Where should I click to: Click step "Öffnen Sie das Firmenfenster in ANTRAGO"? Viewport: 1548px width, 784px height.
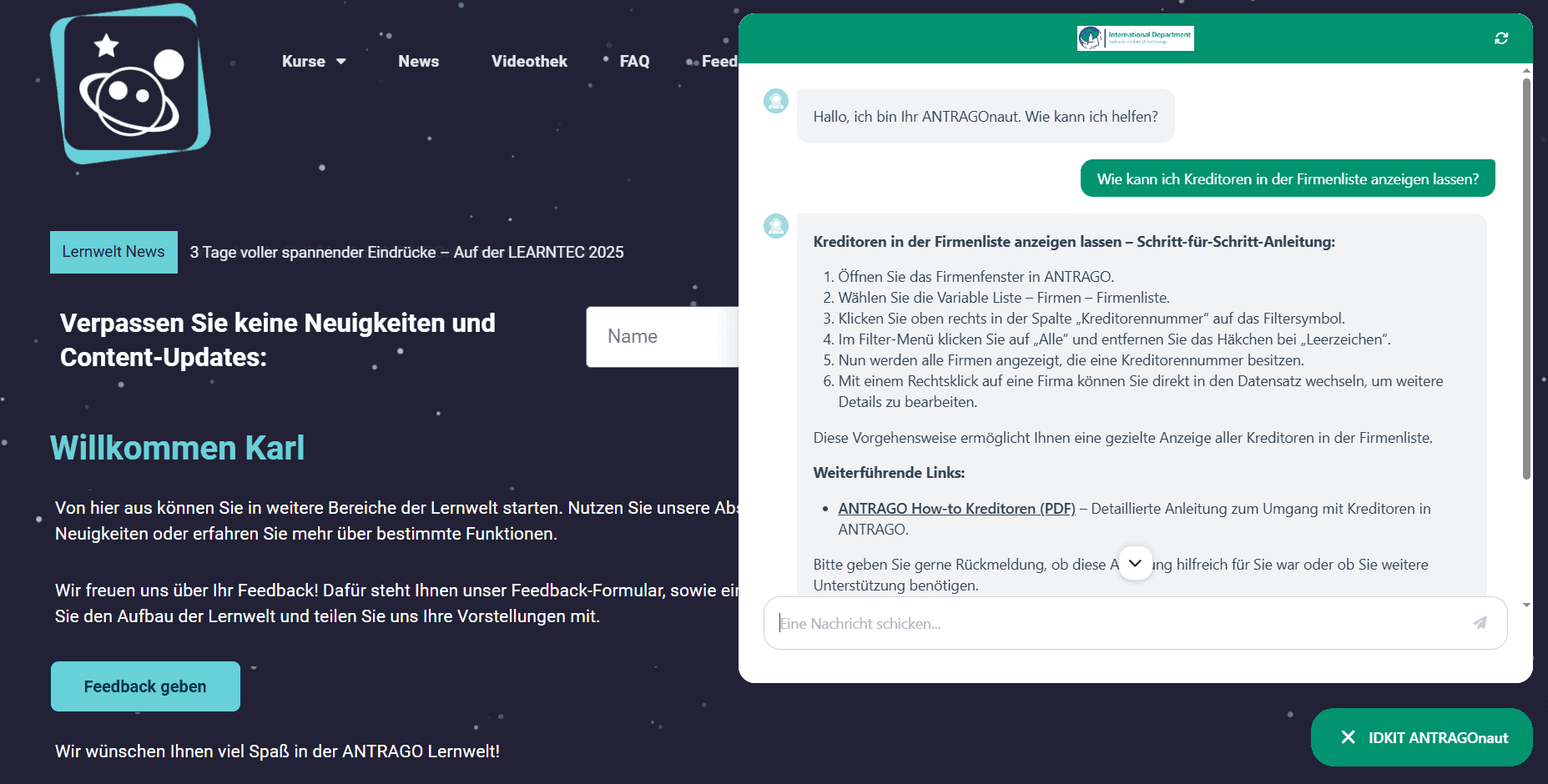(x=976, y=277)
